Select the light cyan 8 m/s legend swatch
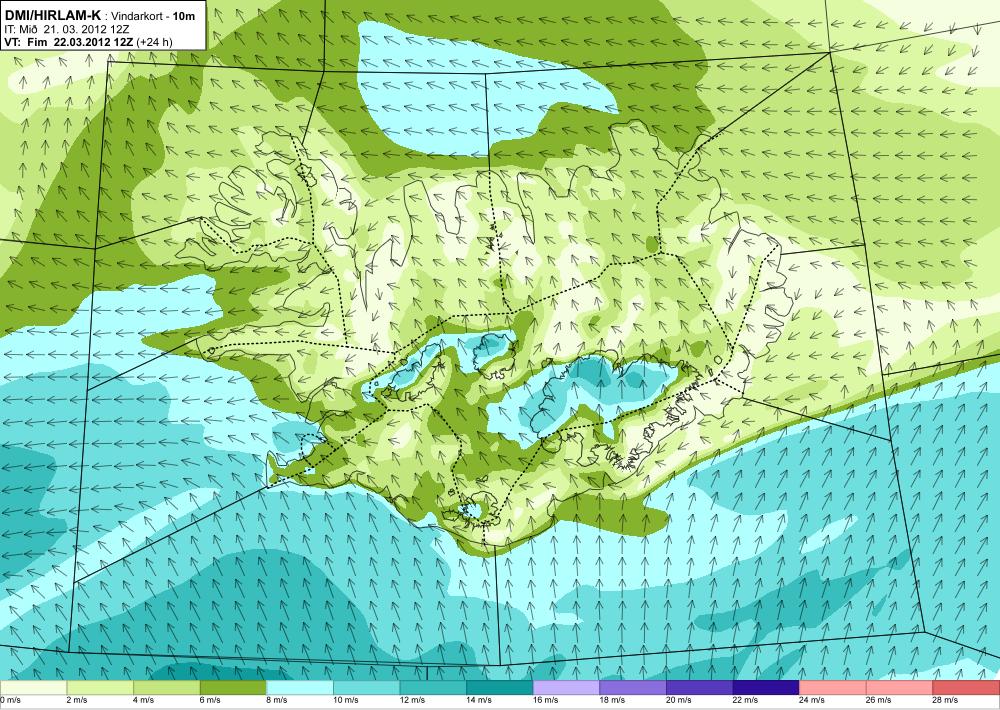The width and height of the screenshot is (1000, 710). coord(300,688)
